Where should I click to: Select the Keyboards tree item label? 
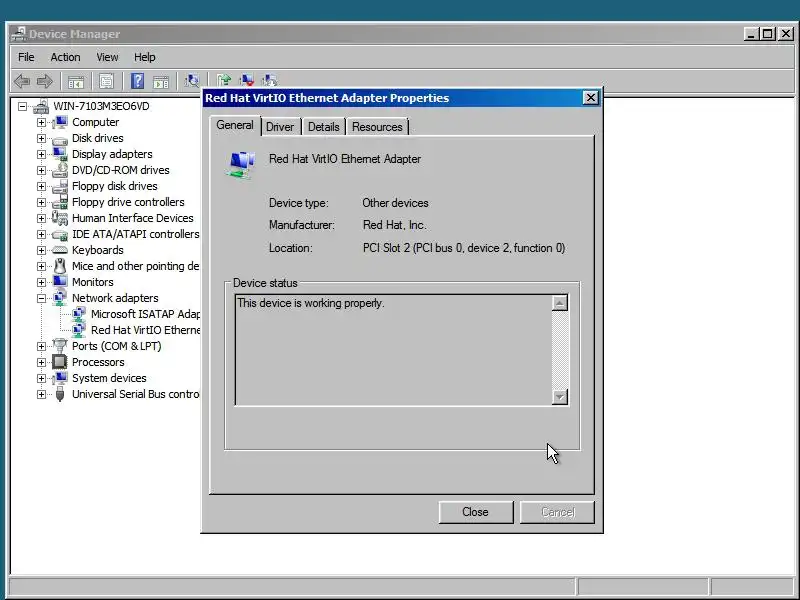[x=97, y=250]
